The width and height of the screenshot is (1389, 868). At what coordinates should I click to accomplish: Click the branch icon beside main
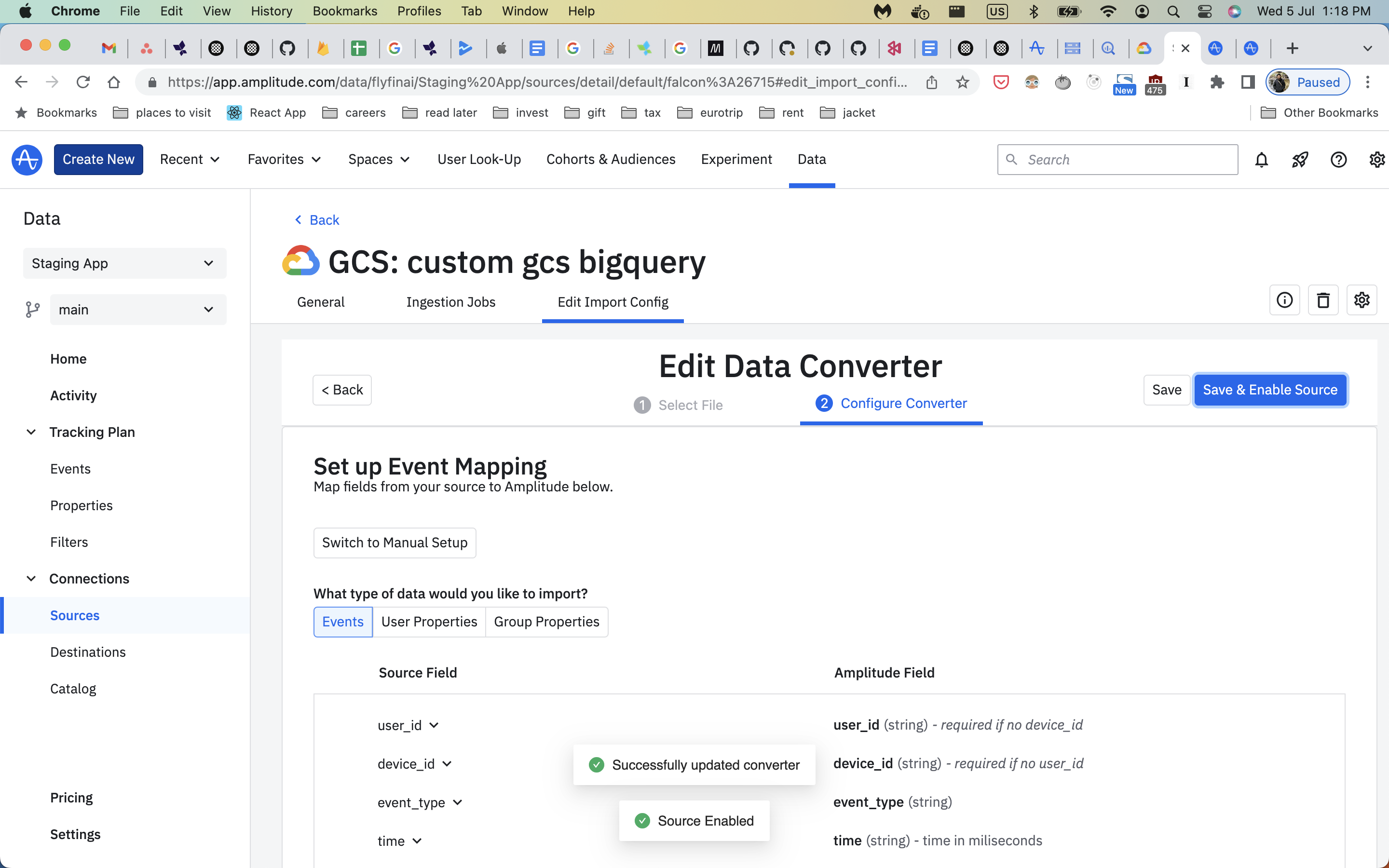tap(33, 310)
